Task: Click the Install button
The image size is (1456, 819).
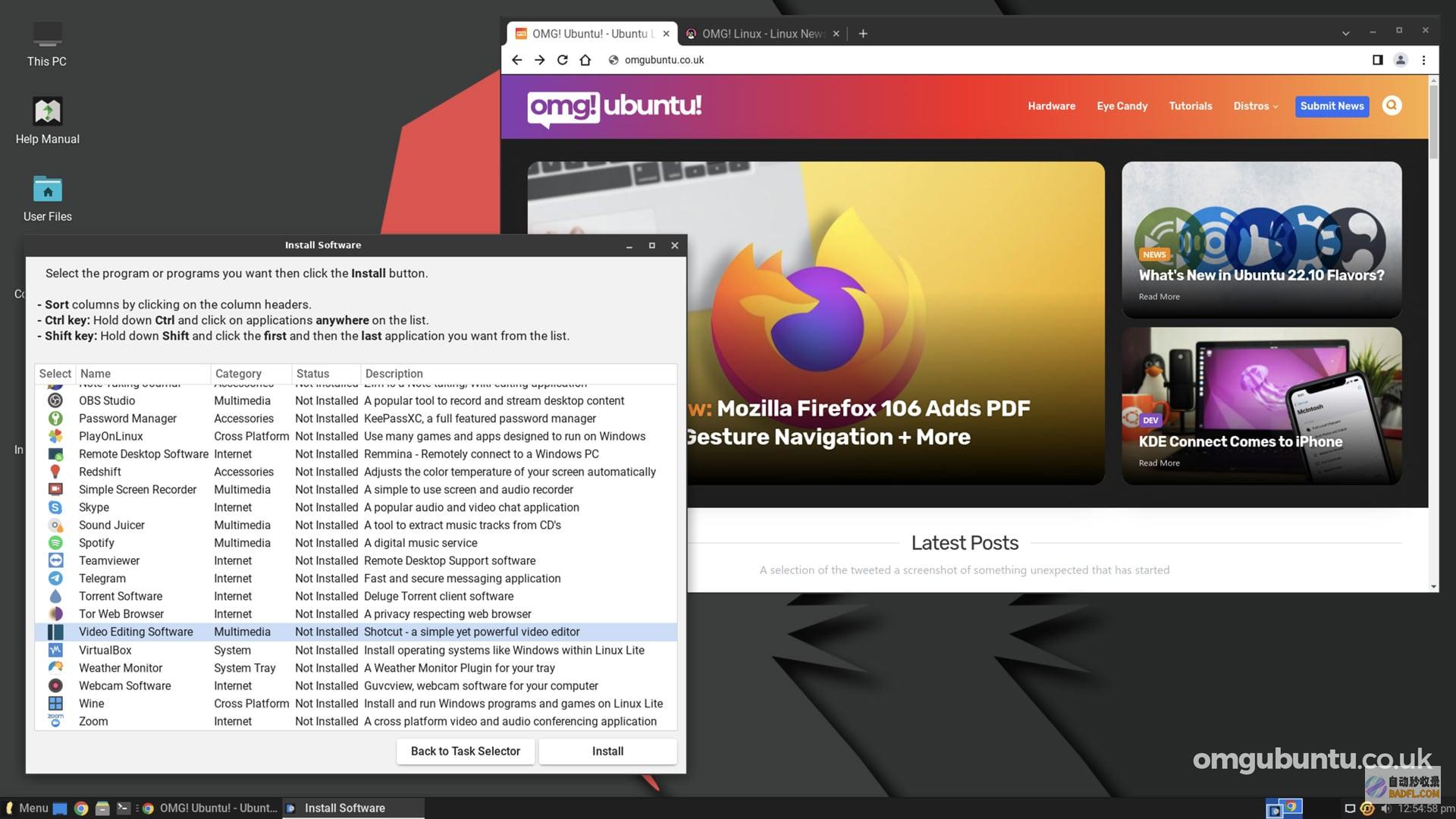Action: 607,751
